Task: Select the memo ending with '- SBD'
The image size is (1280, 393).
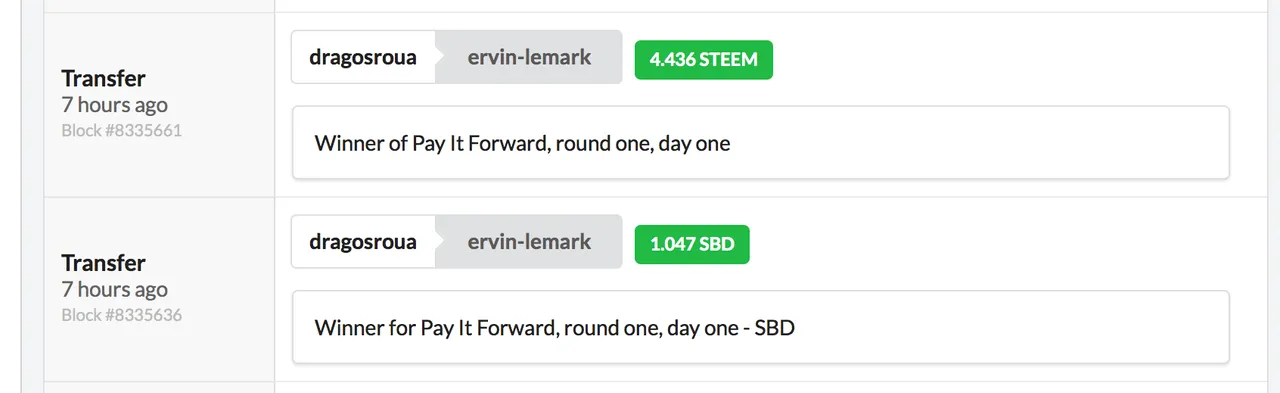Action: click(760, 327)
